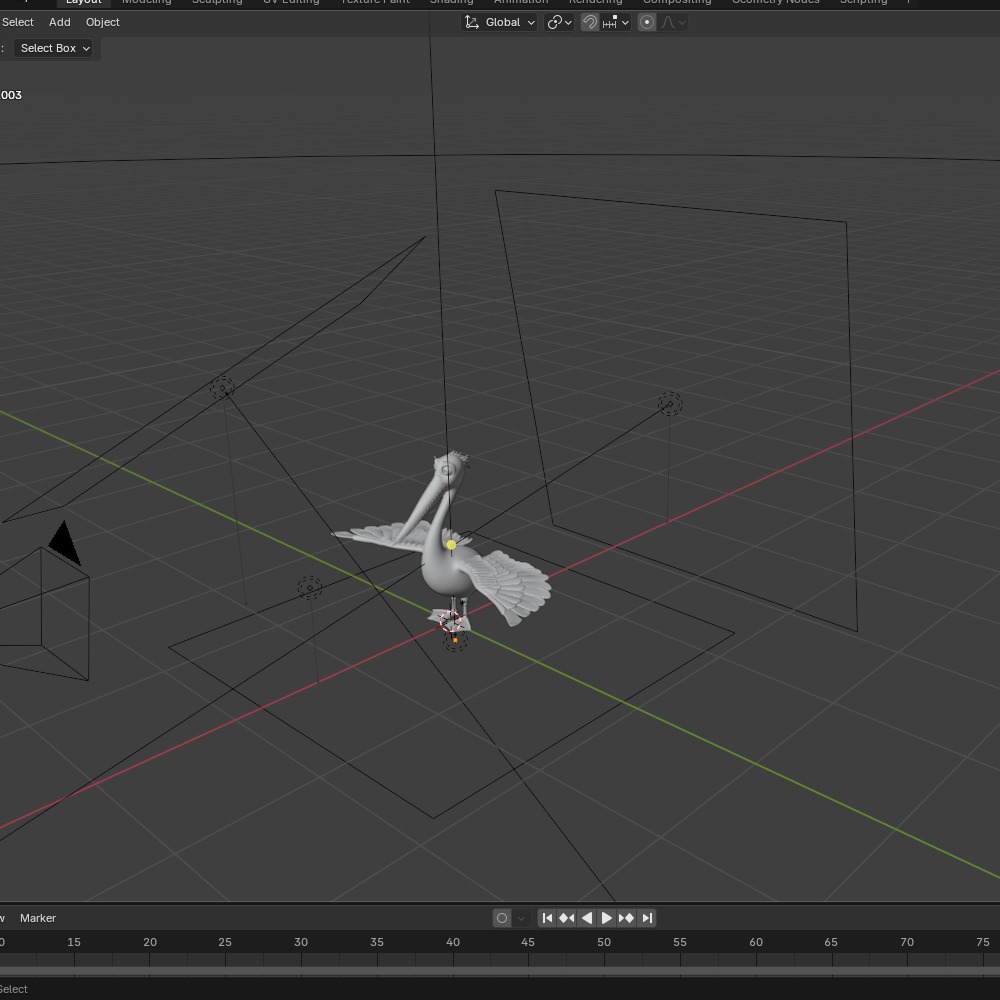Click frame 55 on the timeline
The width and height of the screenshot is (1000, 1000).
pyautogui.click(x=680, y=942)
